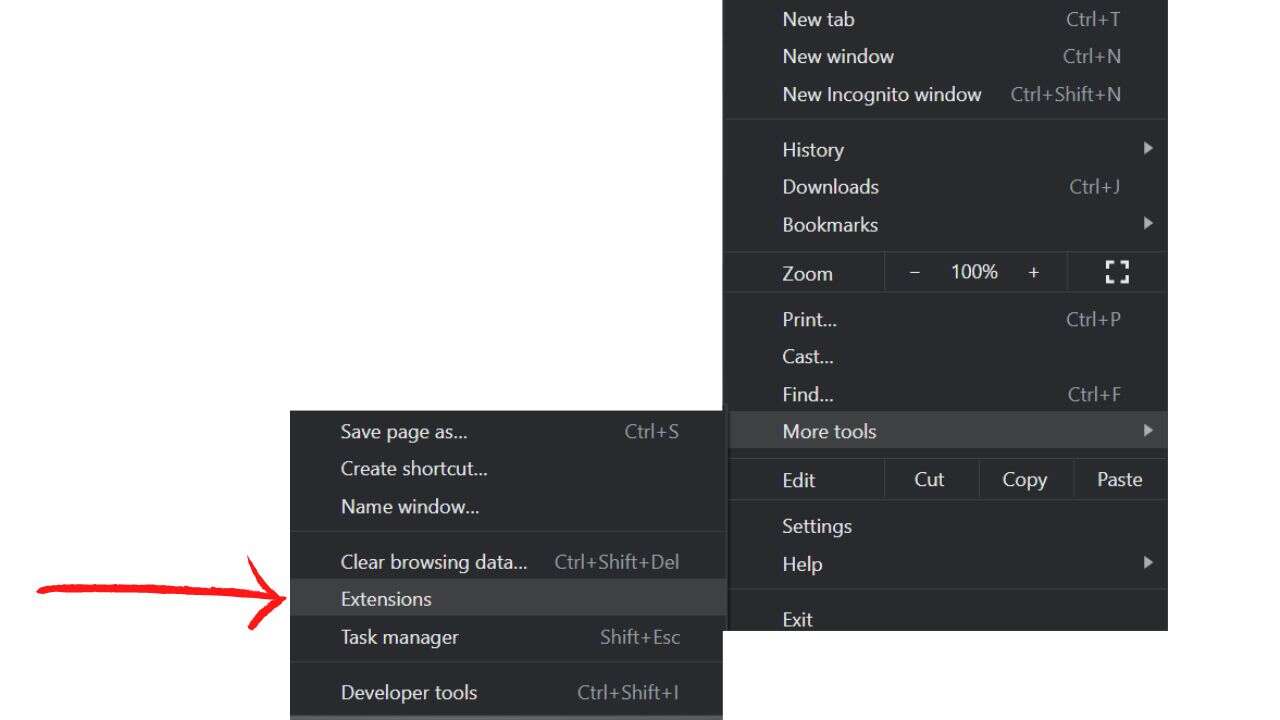Open a New Incognito window

(881, 94)
